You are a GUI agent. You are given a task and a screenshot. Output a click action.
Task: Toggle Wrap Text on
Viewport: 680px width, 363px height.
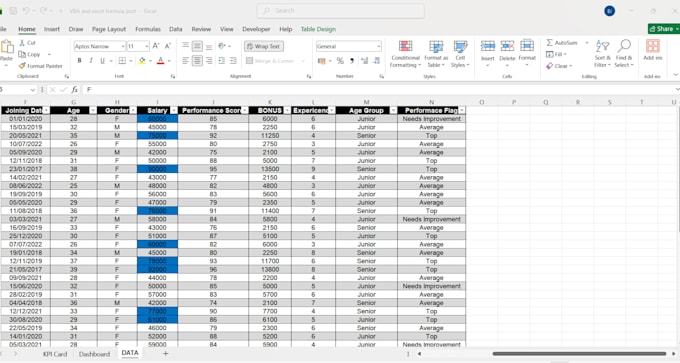pos(264,46)
